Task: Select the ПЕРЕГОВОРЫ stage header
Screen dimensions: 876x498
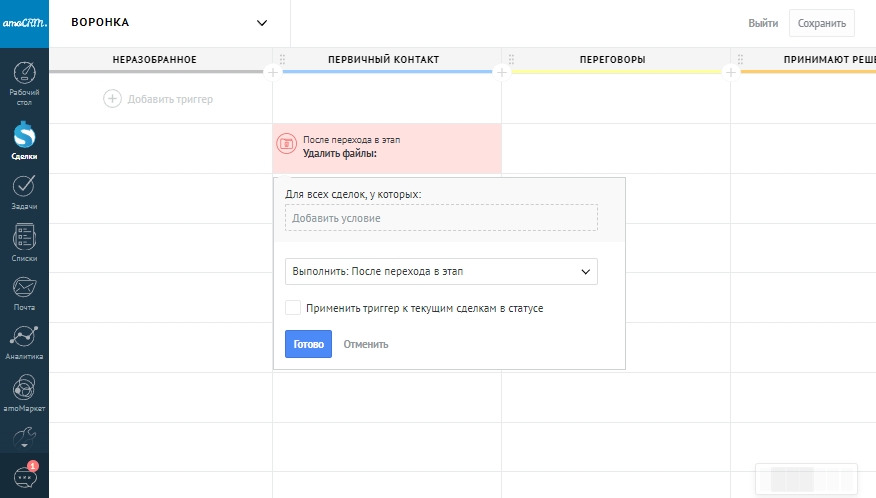Action: 612,60
